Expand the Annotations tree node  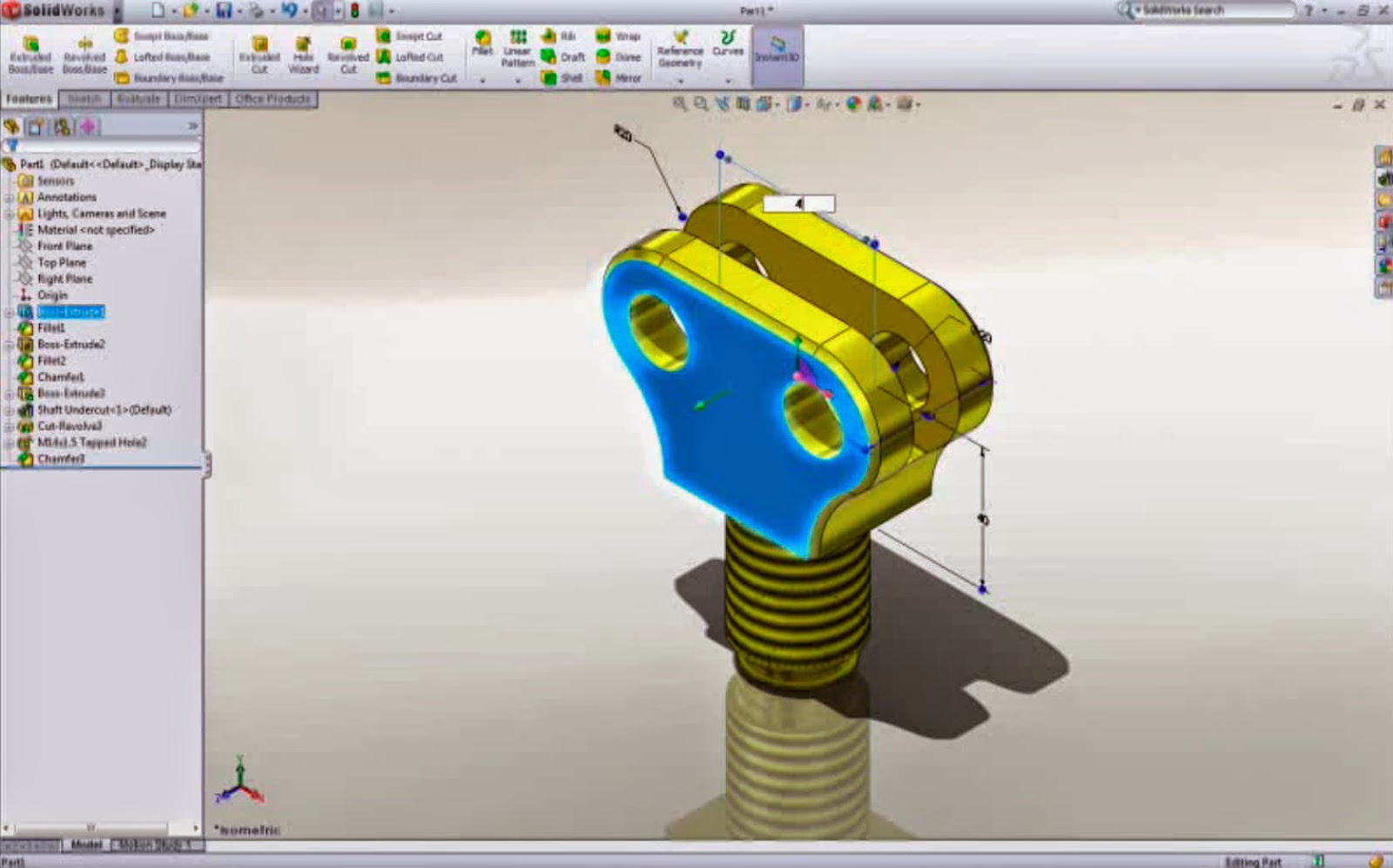[x=10, y=198]
